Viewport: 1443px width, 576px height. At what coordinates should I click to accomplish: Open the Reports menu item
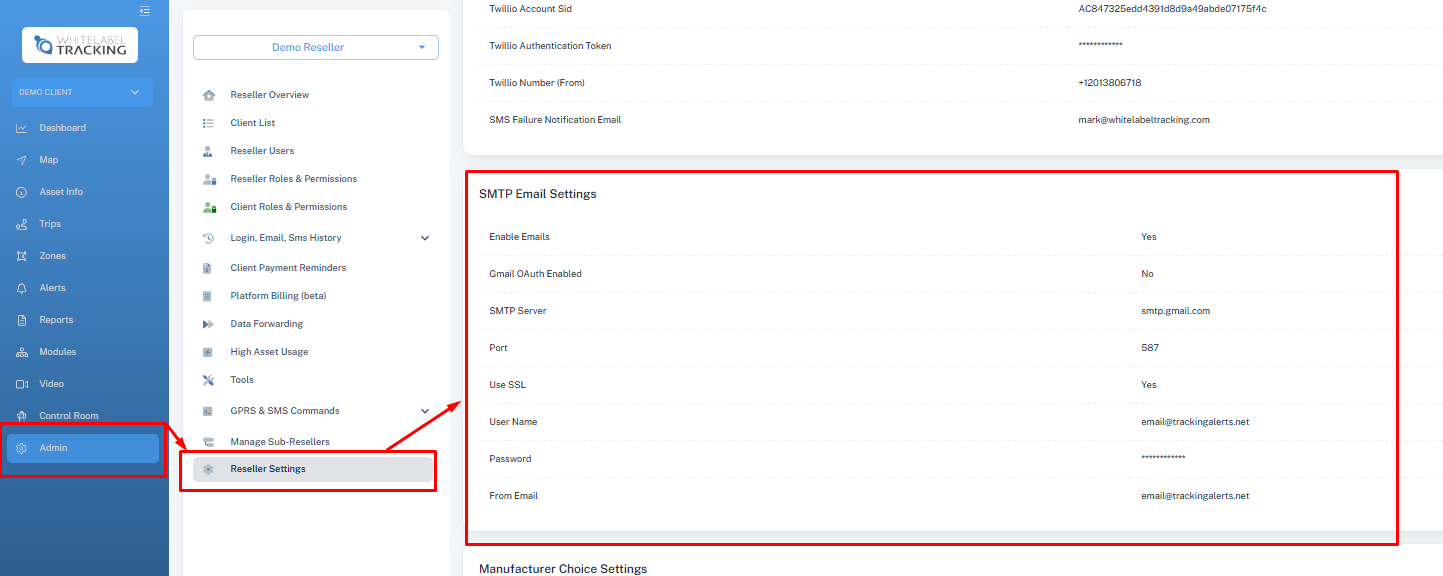[x=56, y=320]
